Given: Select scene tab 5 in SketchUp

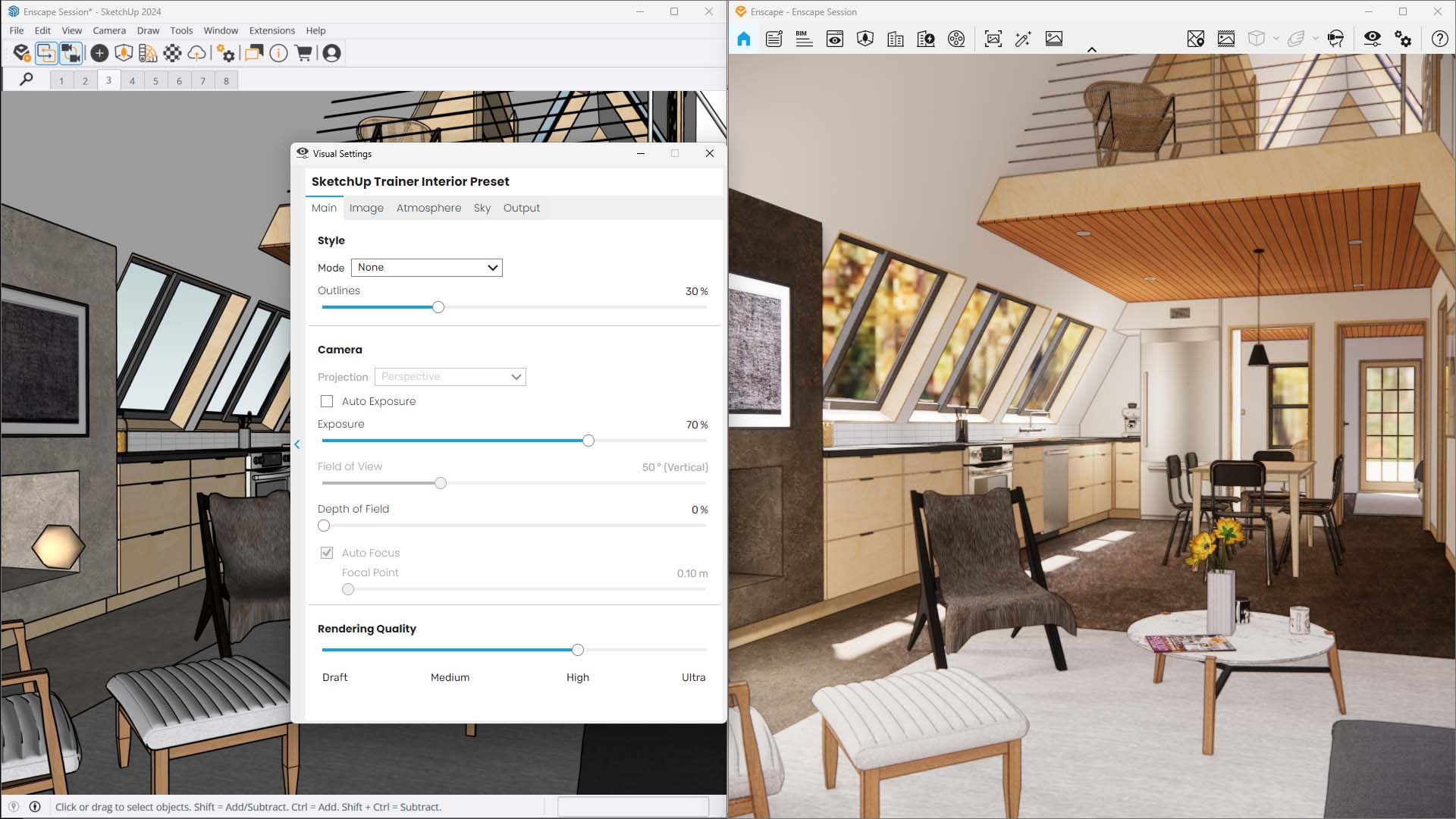Looking at the screenshot, I should [x=155, y=80].
